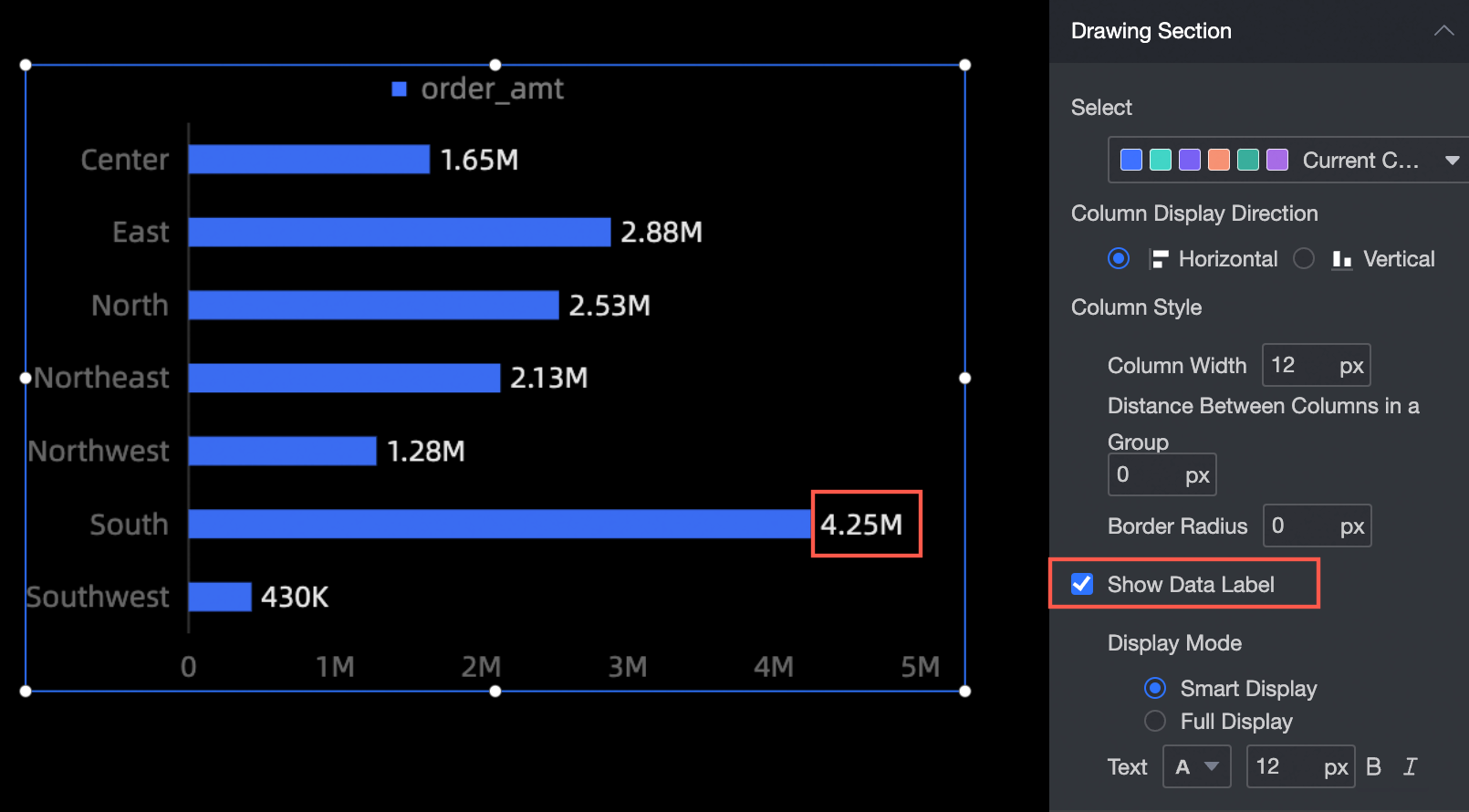Click the South bar in chart

tap(500, 524)
